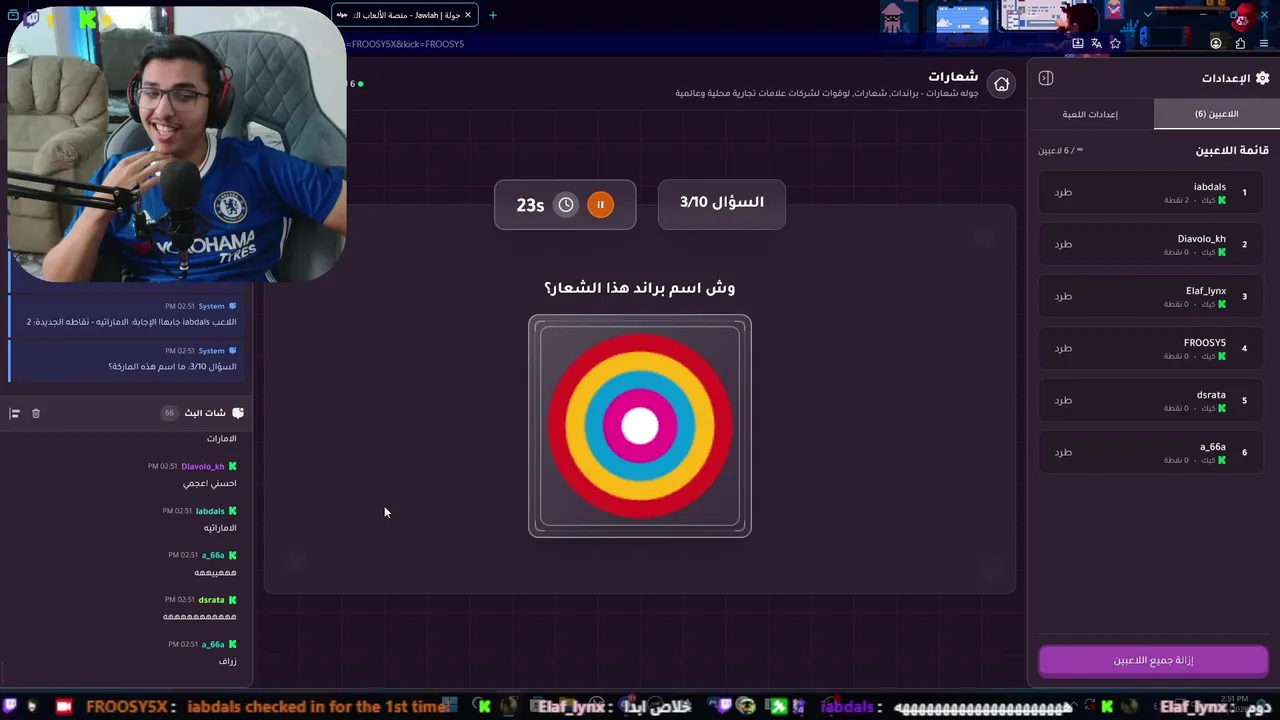Kick player FROOSY5 with طرد
1280x720 pixels.
1063,348
